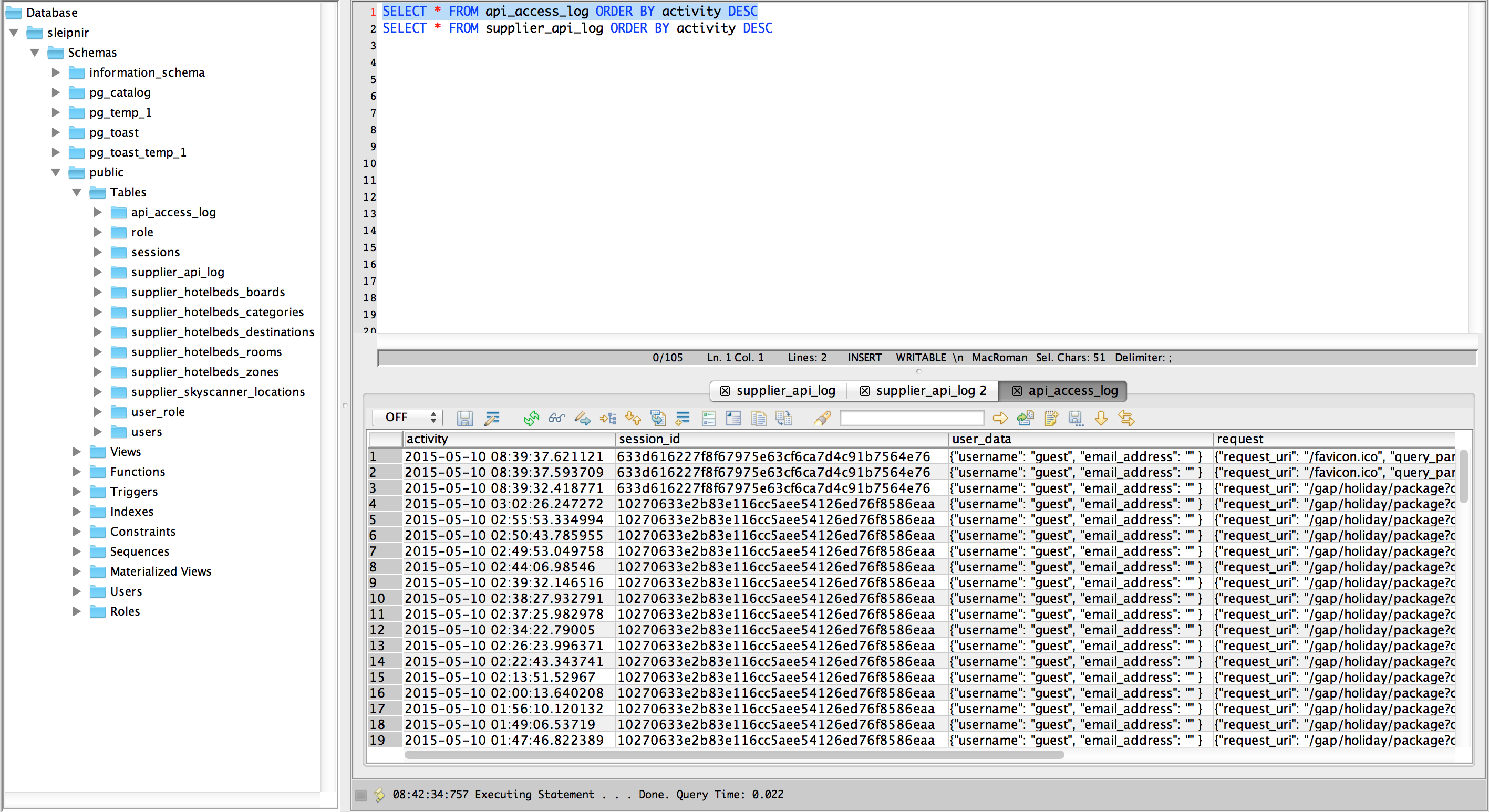Expand the supplier_api_log table node
The width and height of the screenshot is (1489, 812).
pyautogui.click(x=98, y=272)
